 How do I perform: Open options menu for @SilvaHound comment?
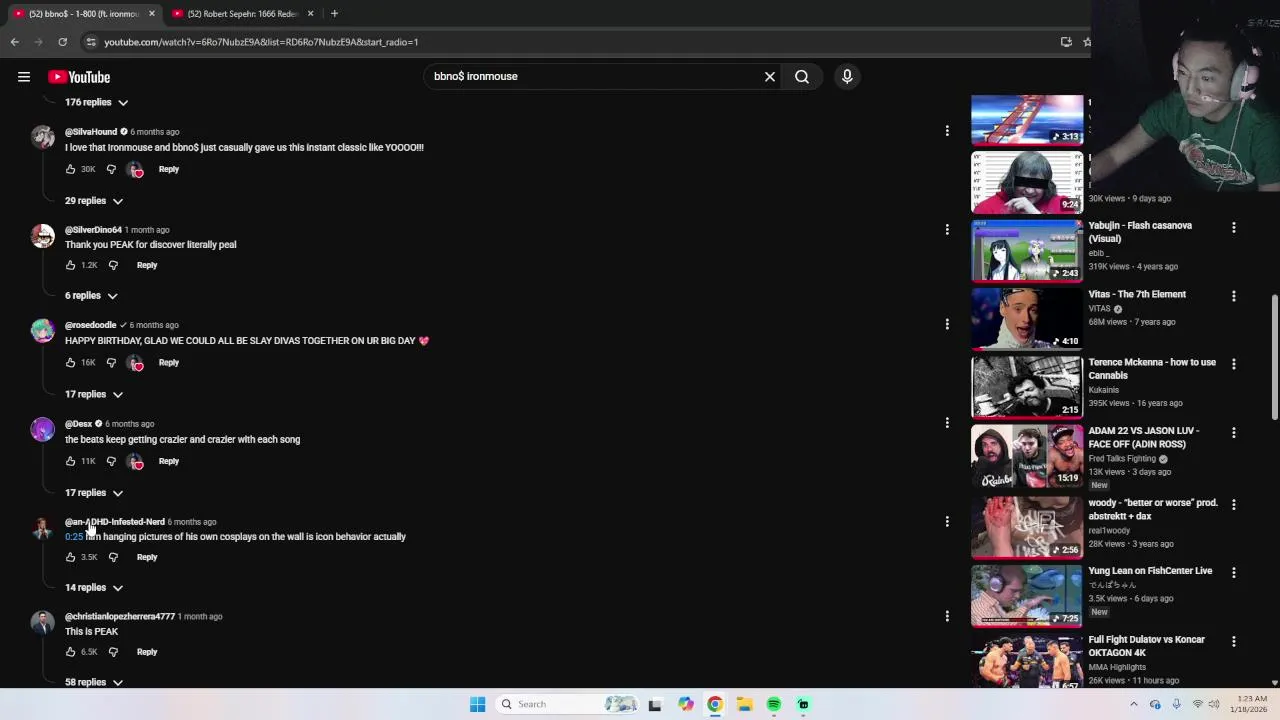click(947, 131)
